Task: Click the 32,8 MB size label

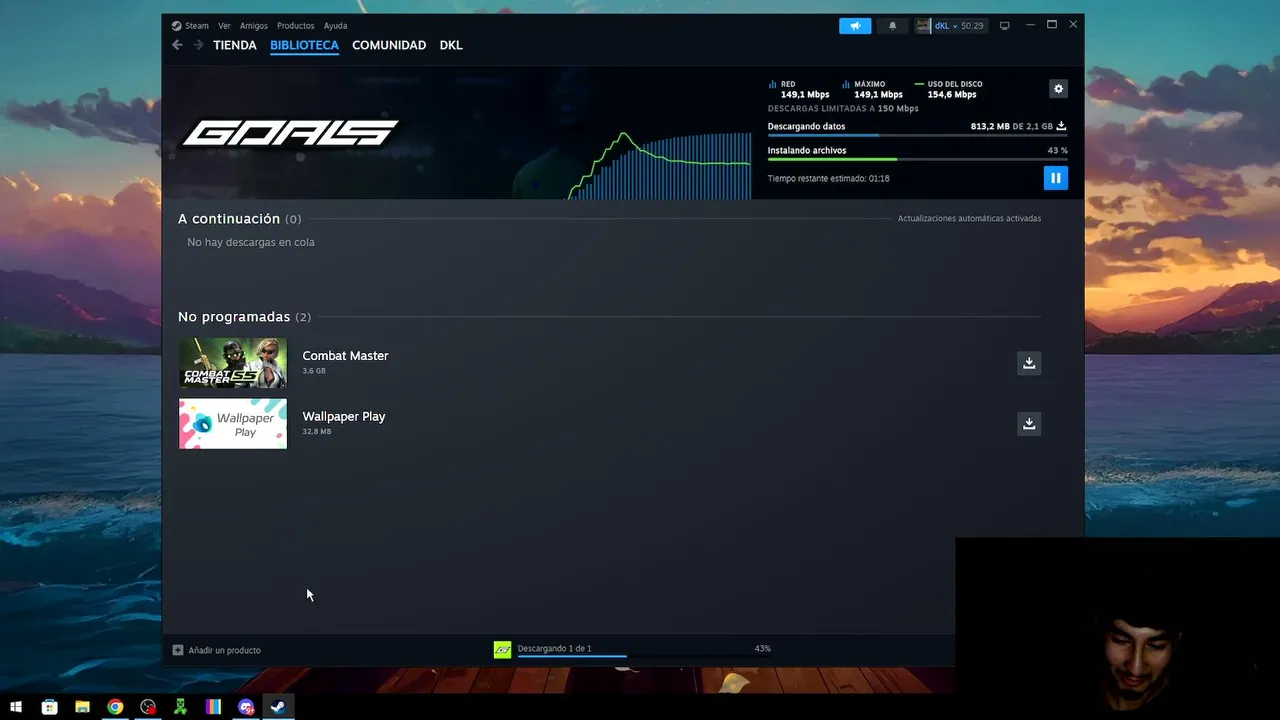Action: (317, 432)
